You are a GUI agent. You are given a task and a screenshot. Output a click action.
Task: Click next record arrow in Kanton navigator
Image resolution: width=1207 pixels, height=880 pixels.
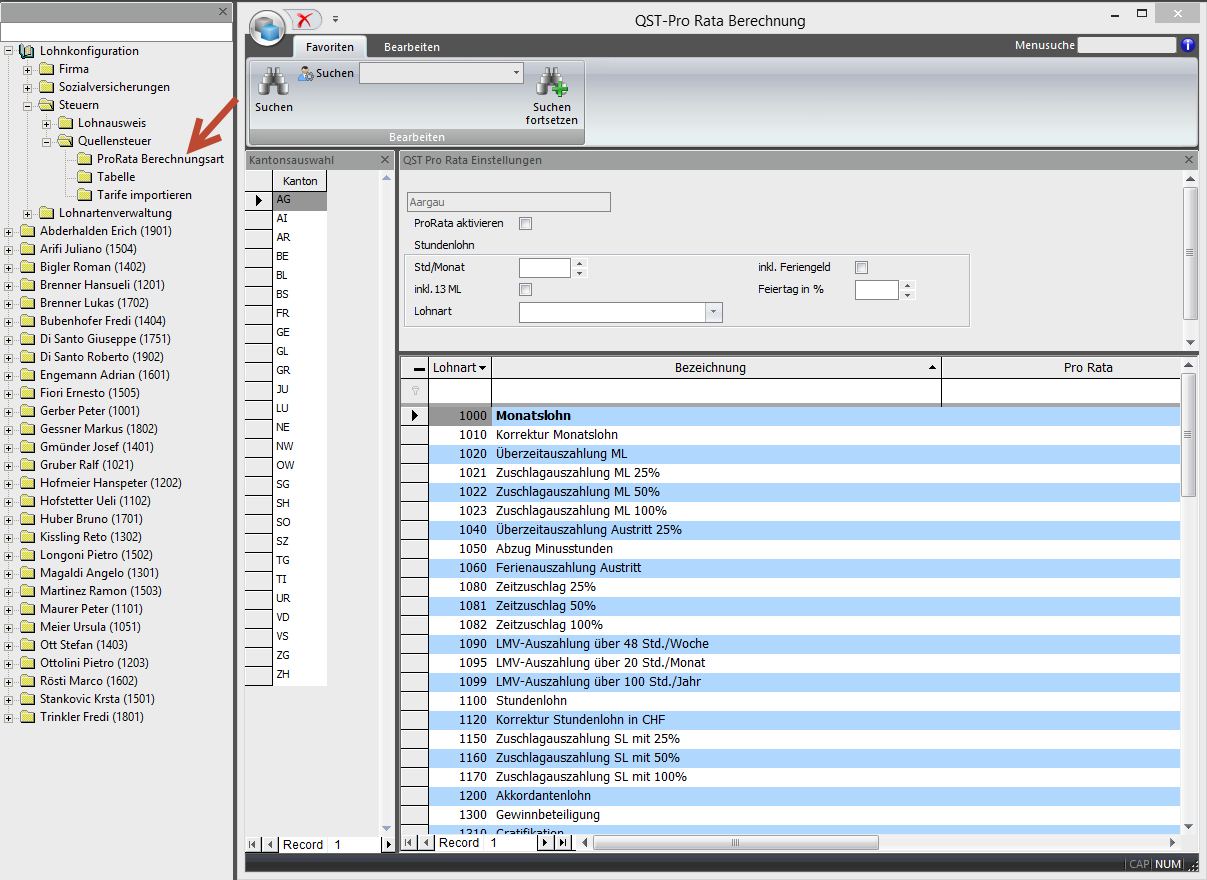pos(388,845)
